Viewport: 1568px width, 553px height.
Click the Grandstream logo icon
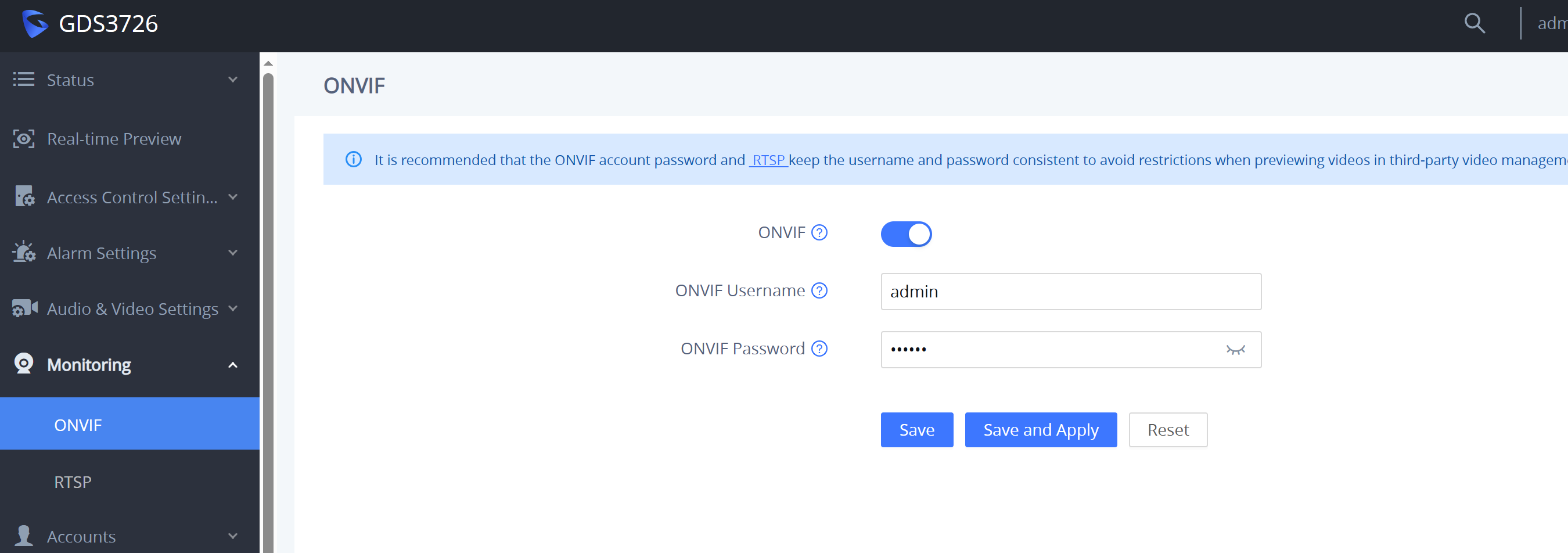tap(35, 23)
